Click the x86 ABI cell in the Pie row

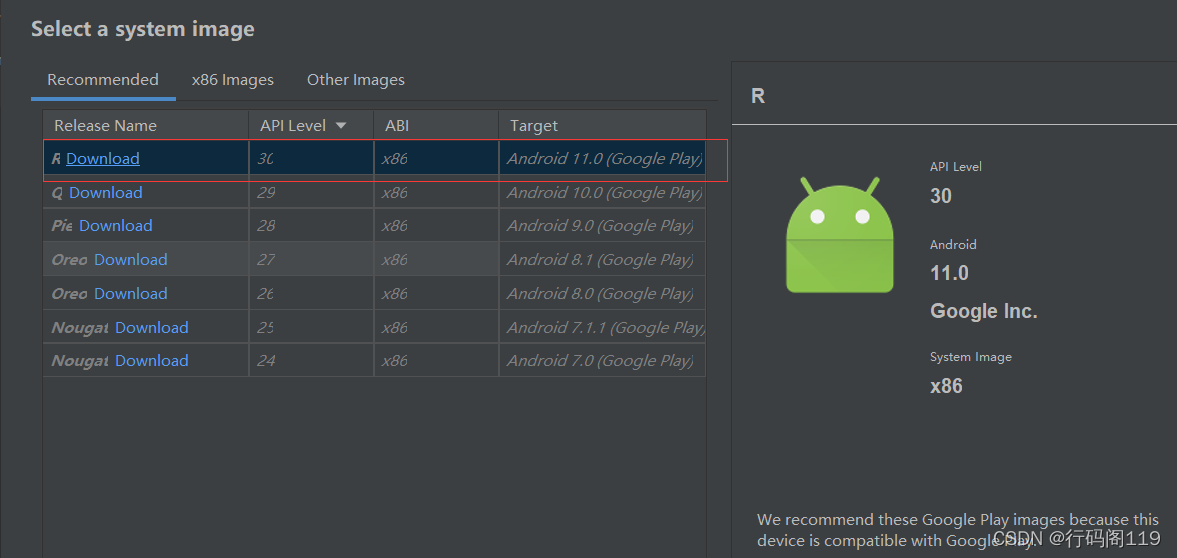436,225
